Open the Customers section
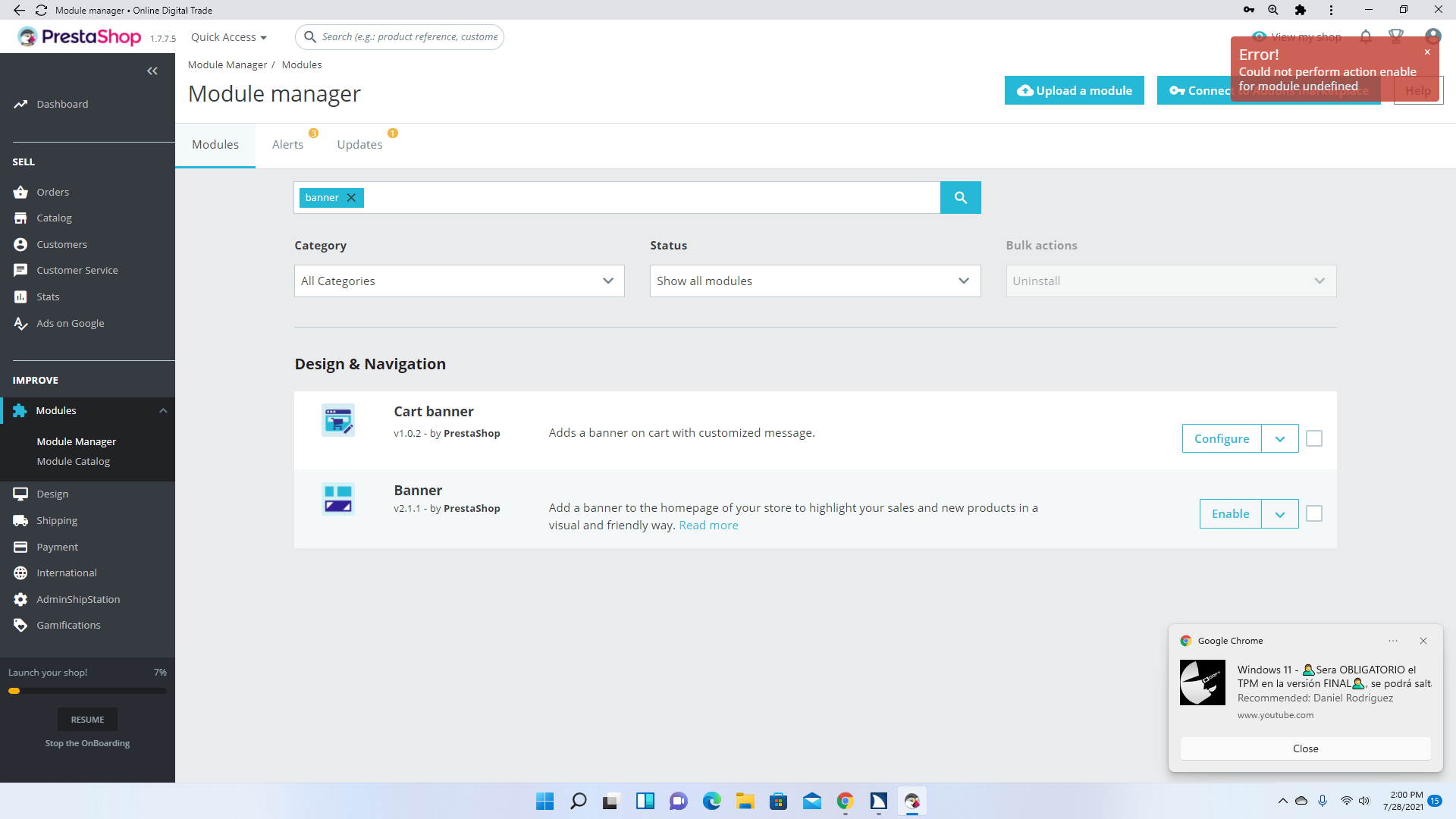This screenshot has width=1456, height=819. coord(61,244)
